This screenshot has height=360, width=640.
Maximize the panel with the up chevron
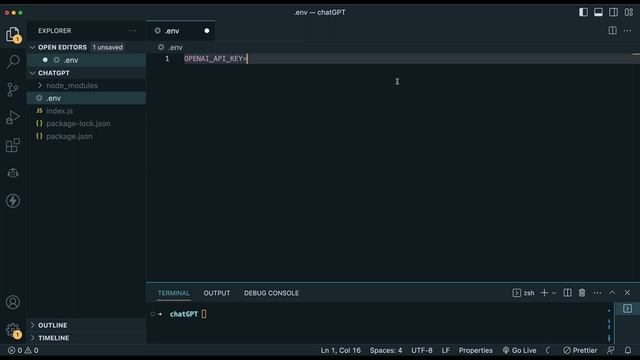[612, 293]
